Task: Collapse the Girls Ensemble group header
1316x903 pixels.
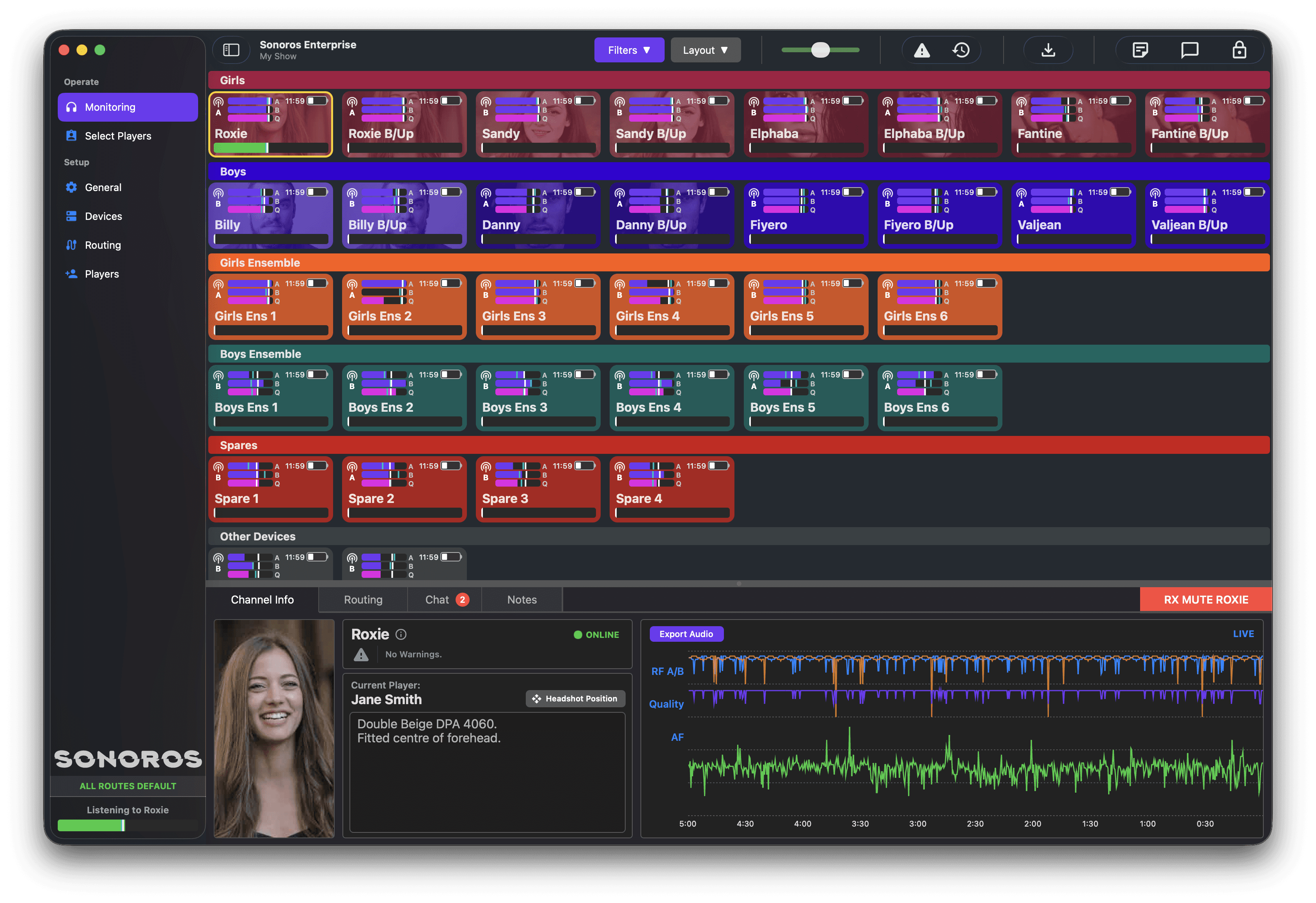Action: [x=260, y=263]
